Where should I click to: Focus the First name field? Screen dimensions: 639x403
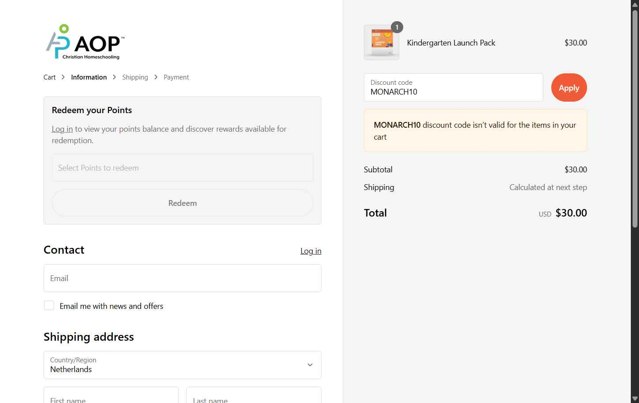pyautogui.click(x=111, y=395)
